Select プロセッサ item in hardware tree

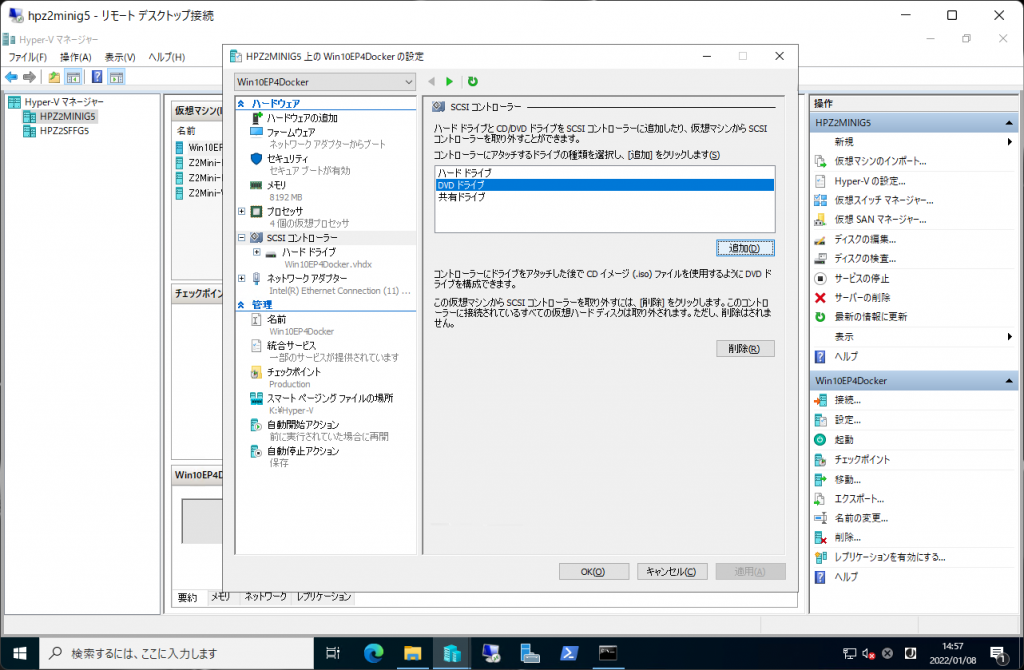285,212
